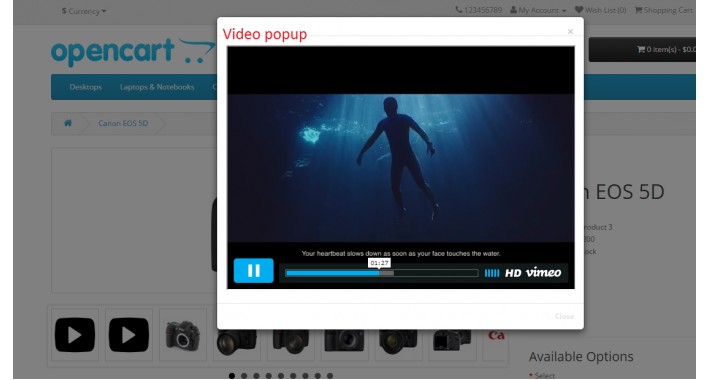Open Wish List (0) link

tap(600, 10)
